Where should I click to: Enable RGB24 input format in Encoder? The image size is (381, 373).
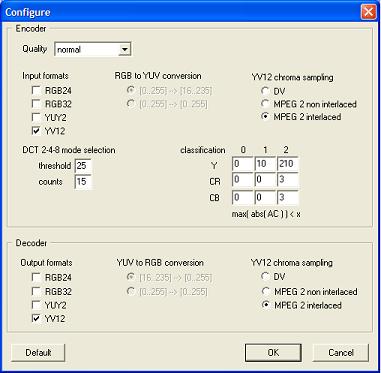pyautogui.click(x=36, y=90)
